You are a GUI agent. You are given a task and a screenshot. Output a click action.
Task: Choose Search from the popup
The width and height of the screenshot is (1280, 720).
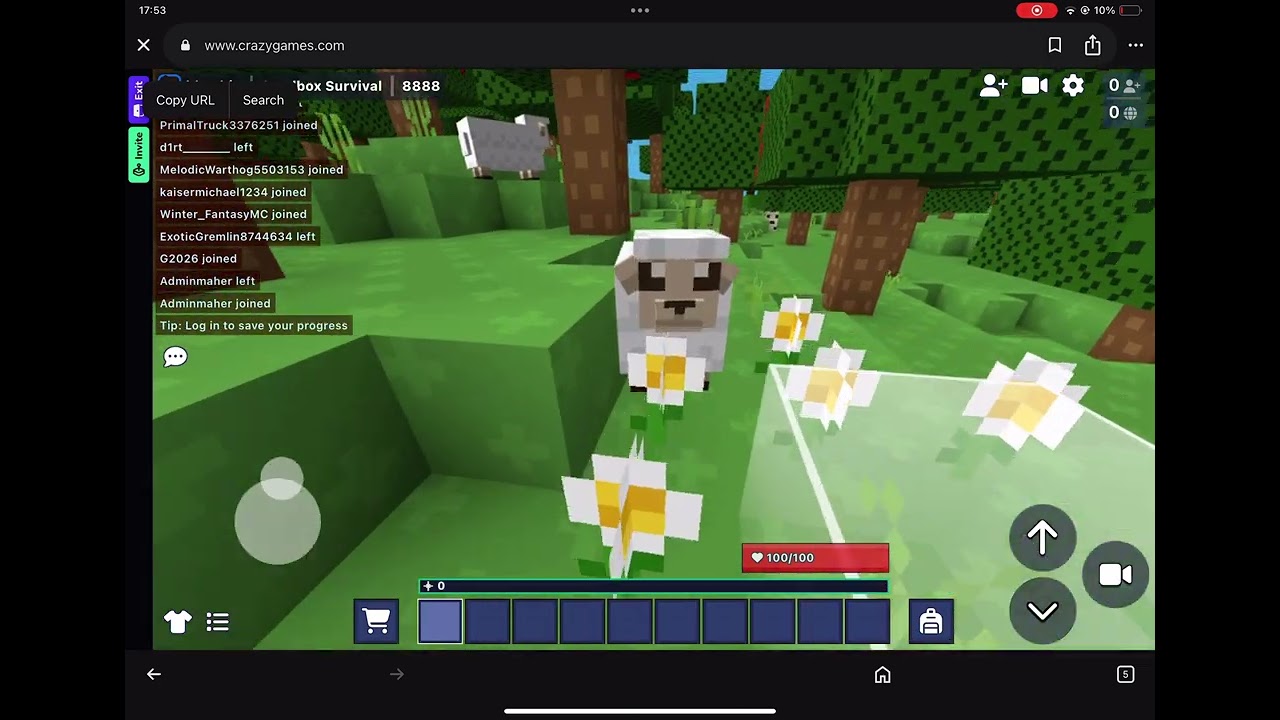263,100
